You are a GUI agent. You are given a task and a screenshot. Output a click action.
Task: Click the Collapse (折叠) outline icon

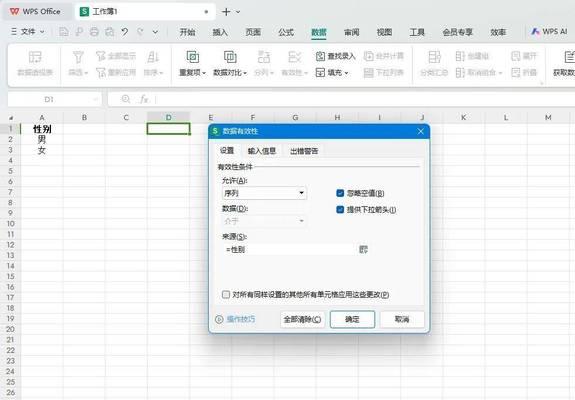pyautogui.click(x=516, y=73)
